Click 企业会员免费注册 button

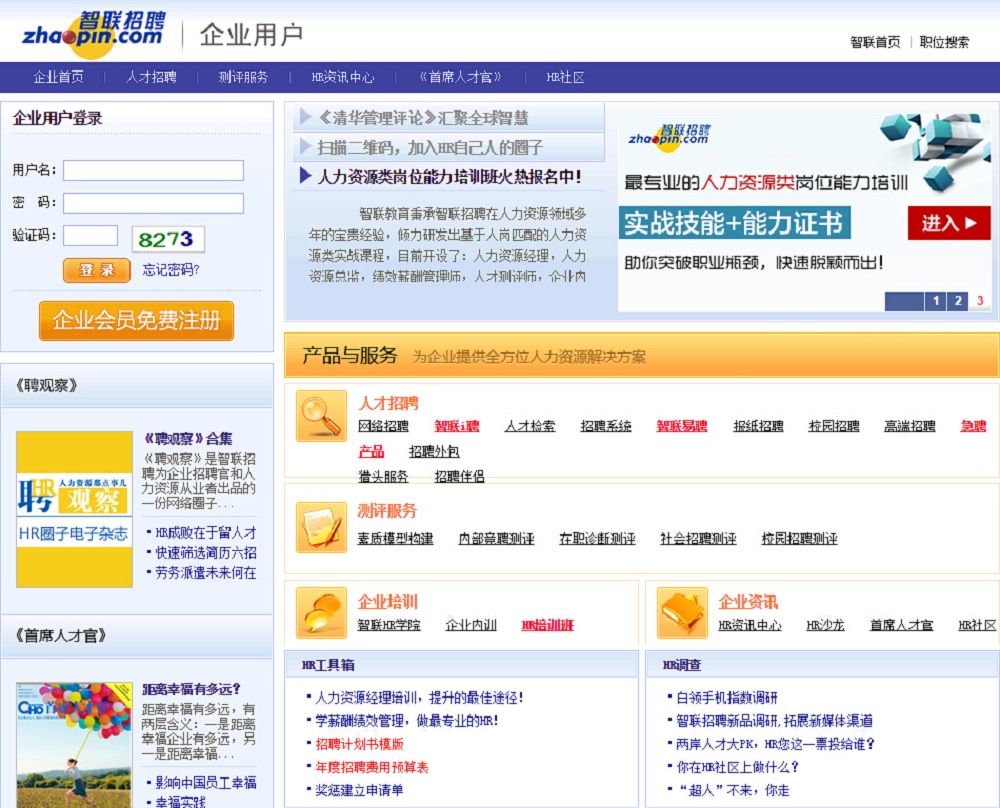pyautogui.click(x=136, y=320)
